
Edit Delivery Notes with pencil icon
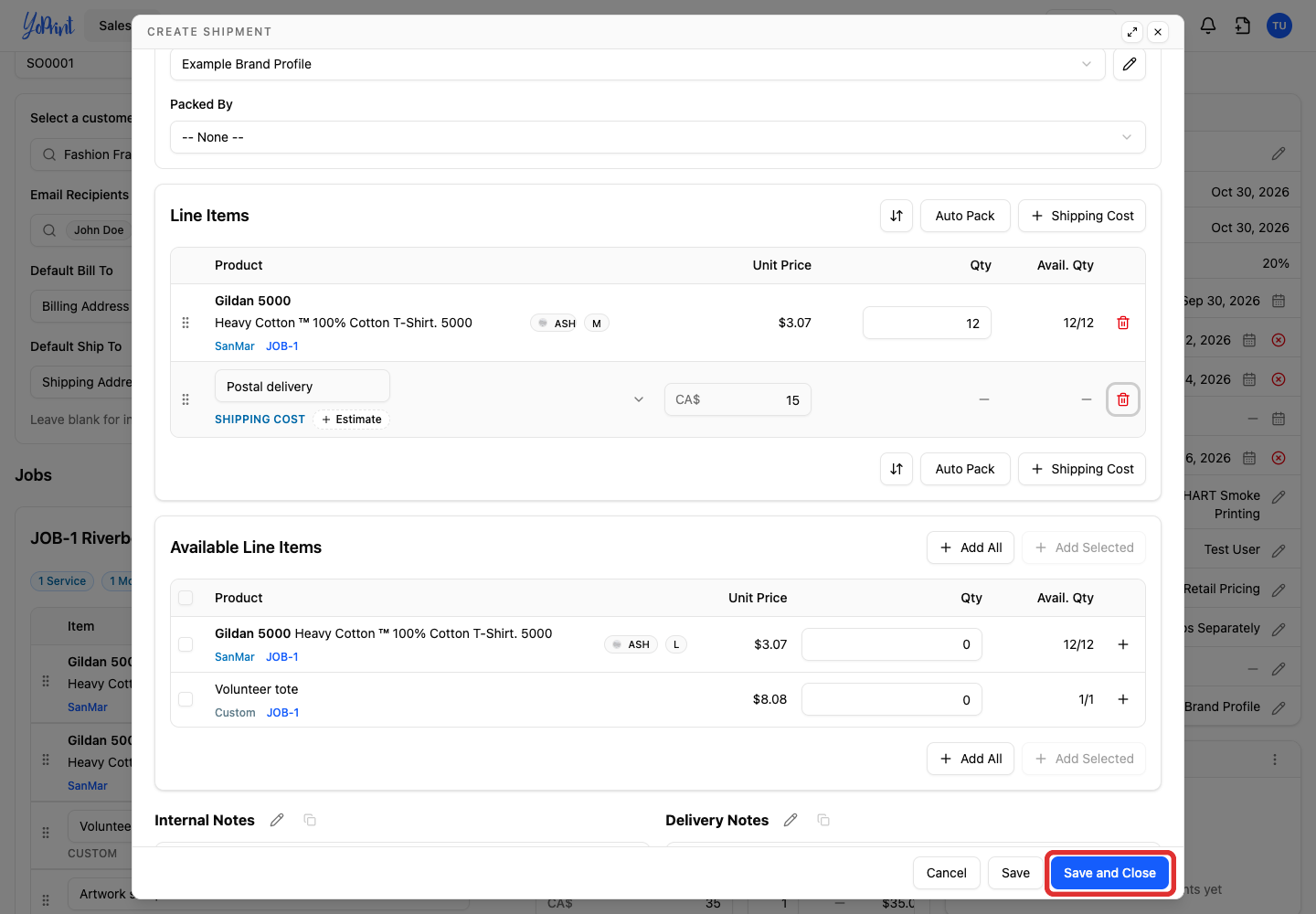[791, 820]
